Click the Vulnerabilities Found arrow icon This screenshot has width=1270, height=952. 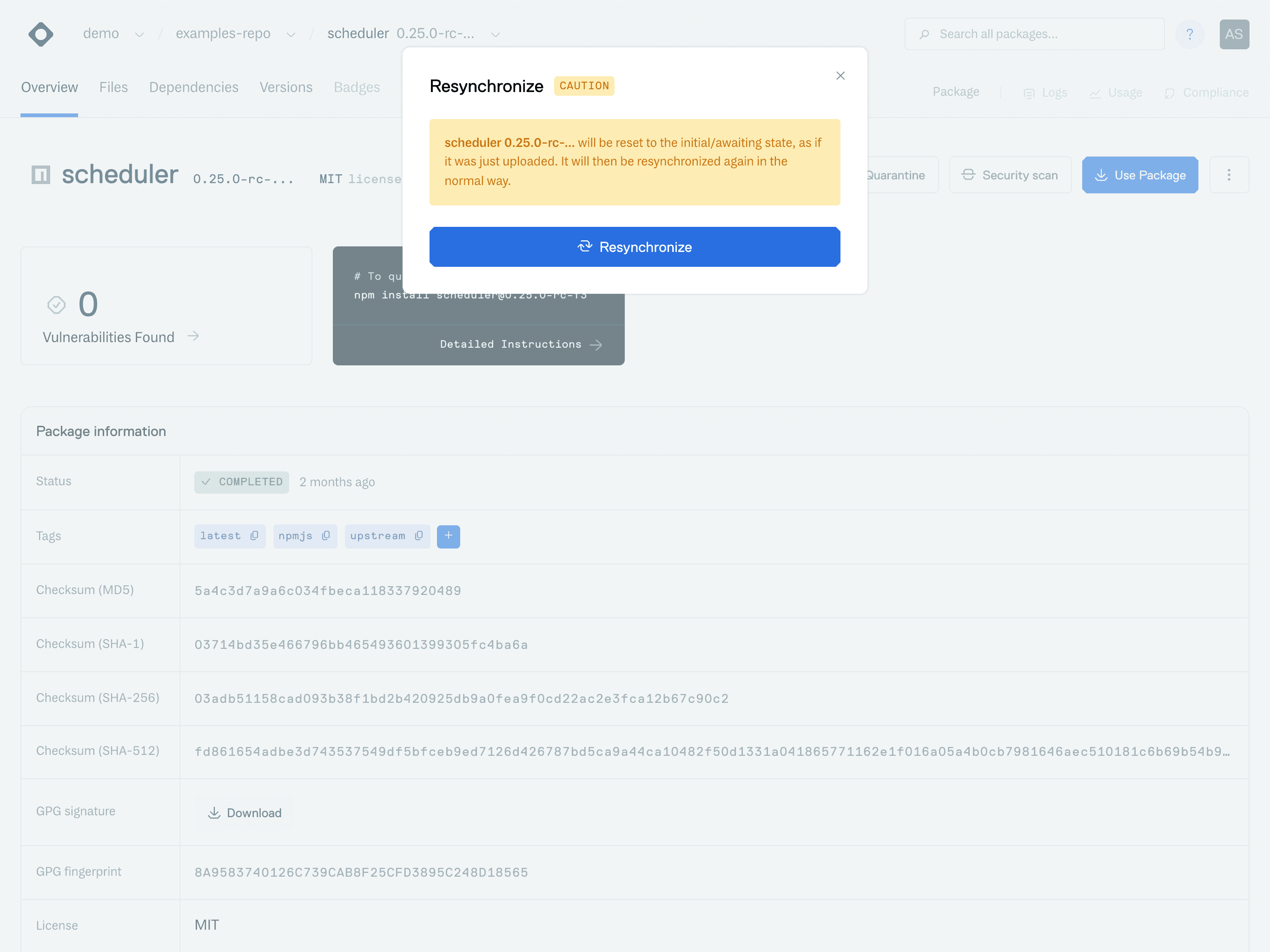click(193, 337)
